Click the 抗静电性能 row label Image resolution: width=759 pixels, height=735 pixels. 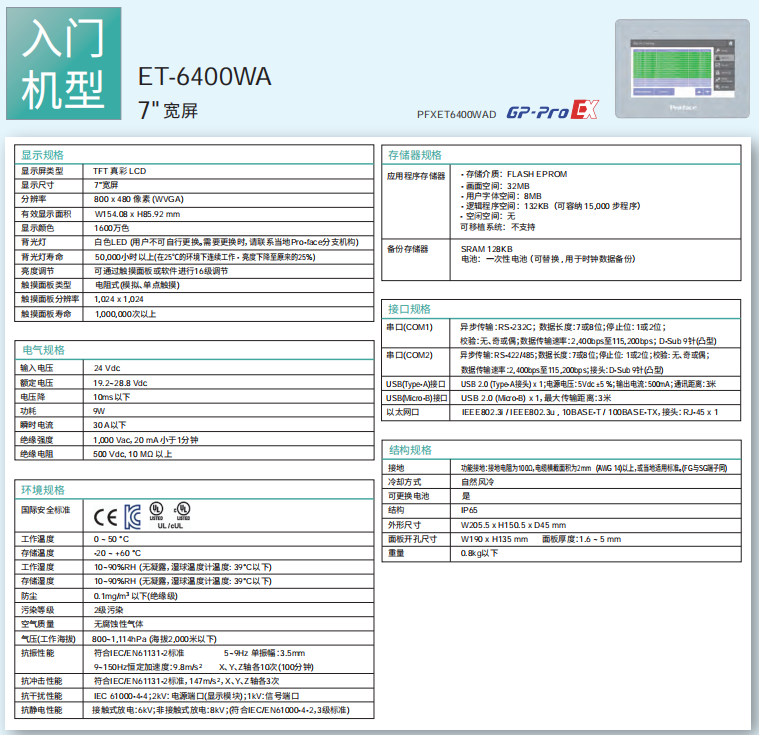tap(42, 710)
